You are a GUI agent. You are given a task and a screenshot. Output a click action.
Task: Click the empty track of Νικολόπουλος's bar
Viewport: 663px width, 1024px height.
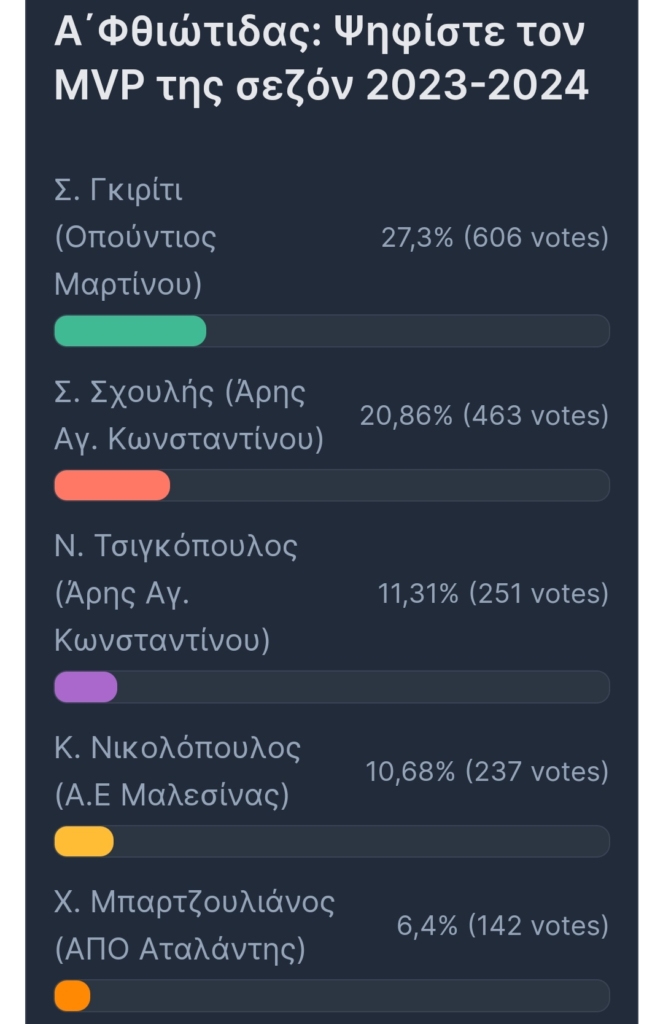click(362, 841)
